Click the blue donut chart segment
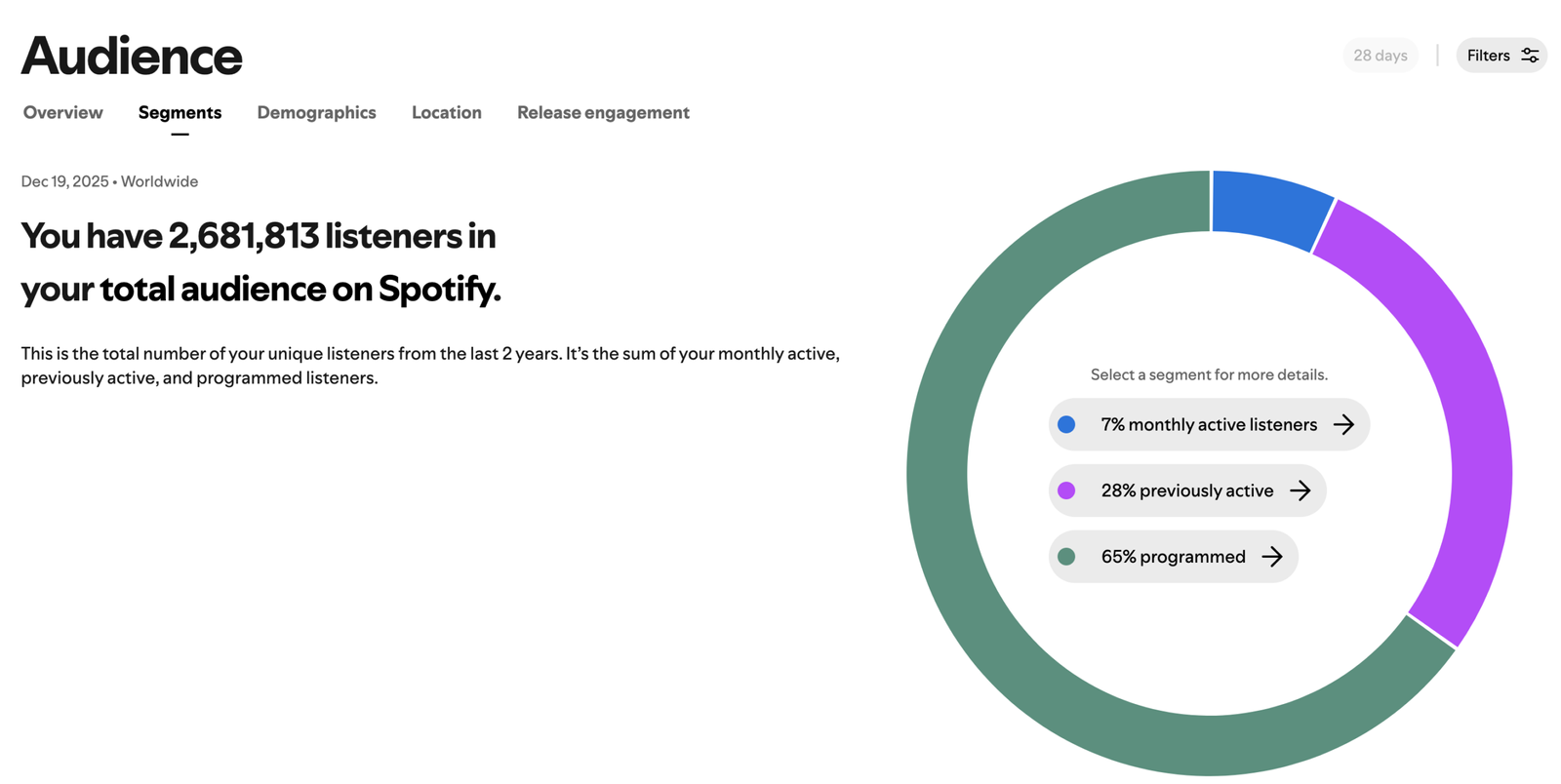The width and height of the screenshot is (1561, 784). click(1268, 206)
